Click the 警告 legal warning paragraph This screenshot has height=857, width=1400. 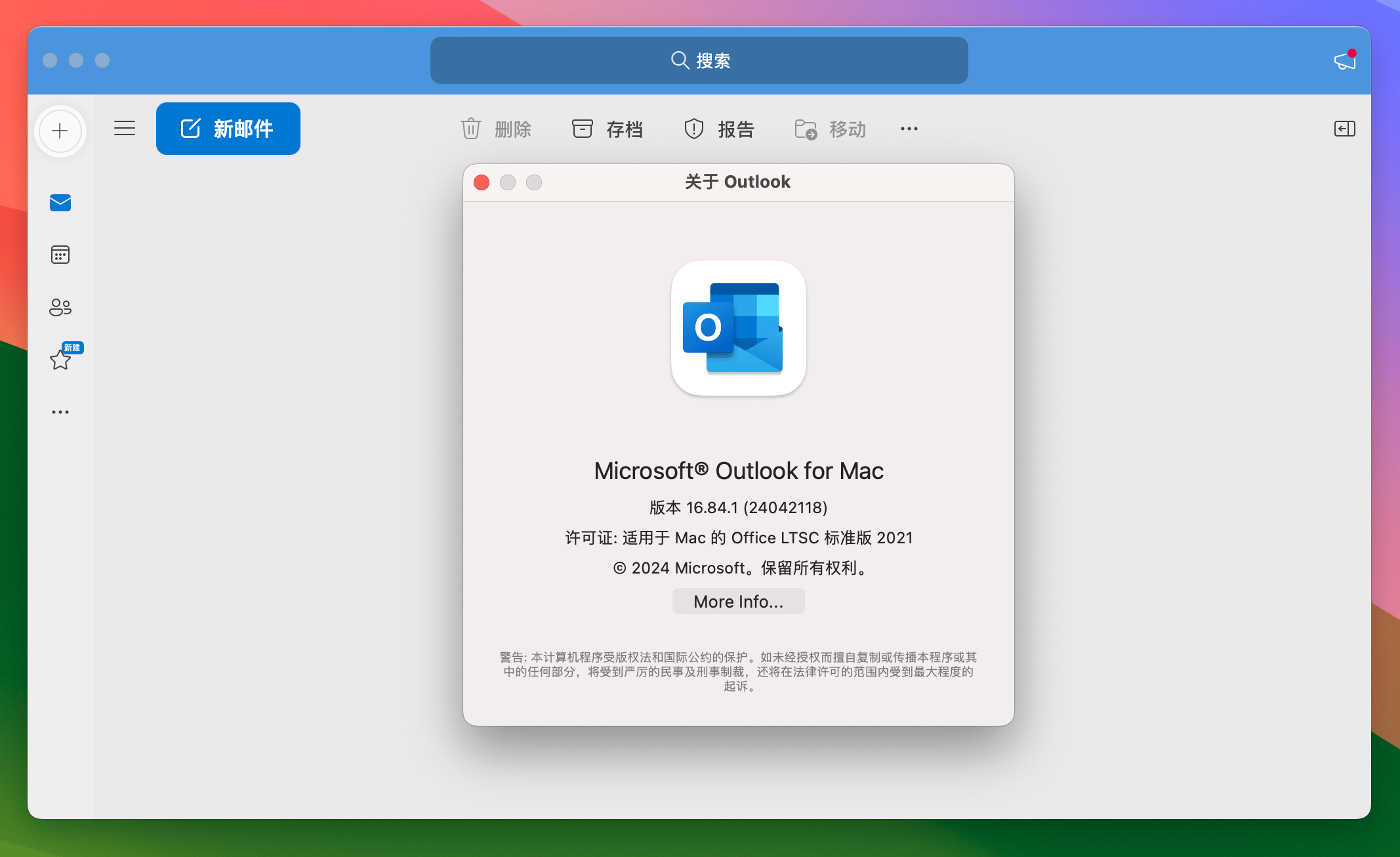click(739, 671)
